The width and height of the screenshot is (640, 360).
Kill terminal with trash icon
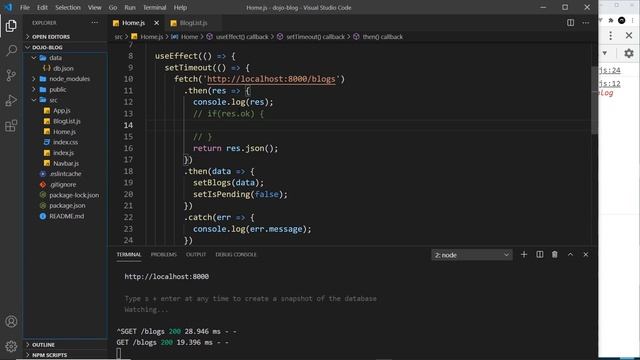tap(555, 255)
